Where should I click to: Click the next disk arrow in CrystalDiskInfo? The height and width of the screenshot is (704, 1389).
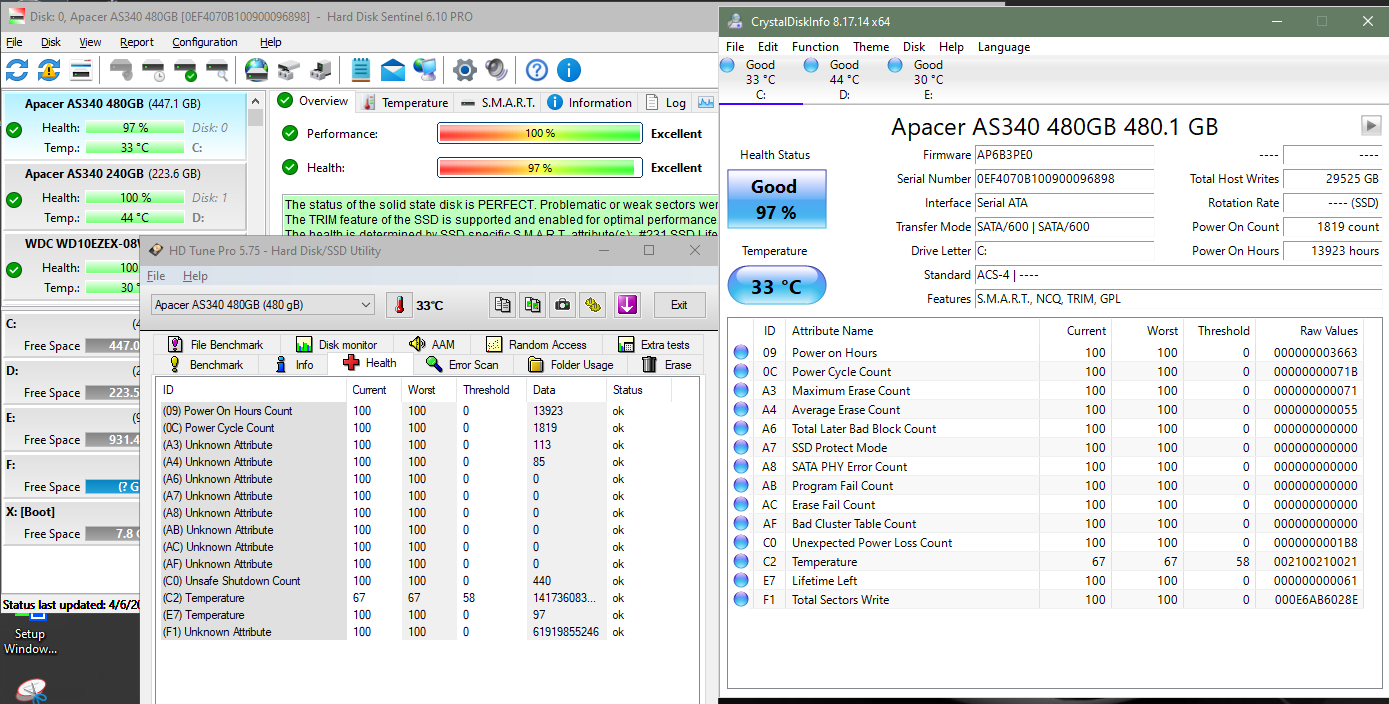(x=1370, y=125)
